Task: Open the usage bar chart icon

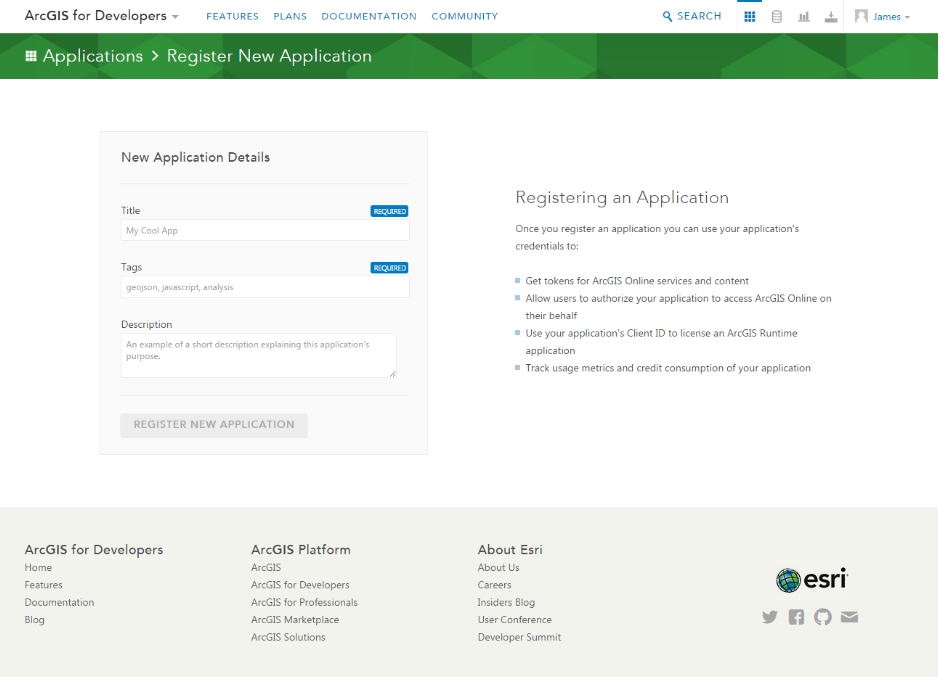Action: (804, 17)
